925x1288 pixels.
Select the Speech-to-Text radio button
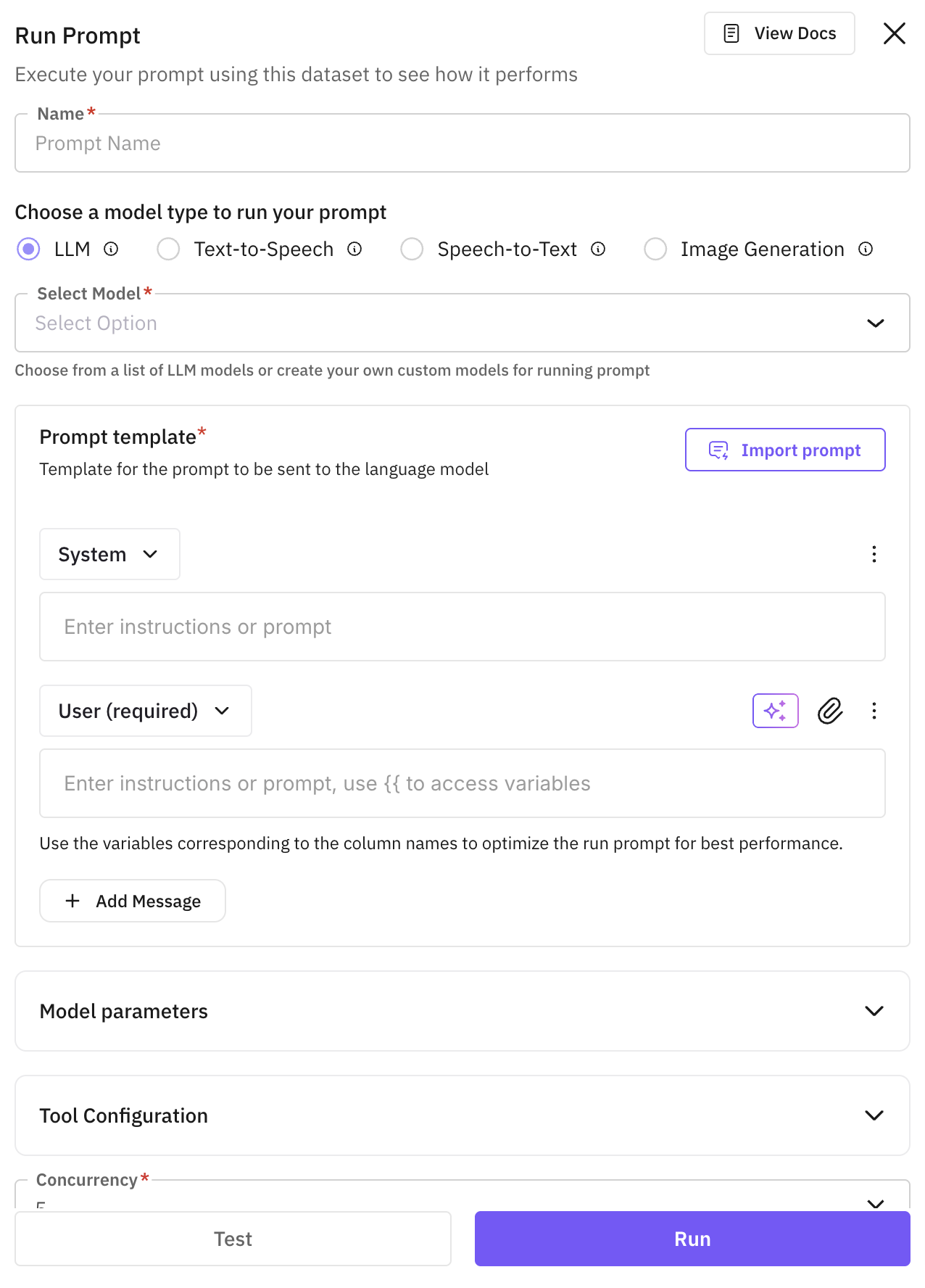pos(412,249)
